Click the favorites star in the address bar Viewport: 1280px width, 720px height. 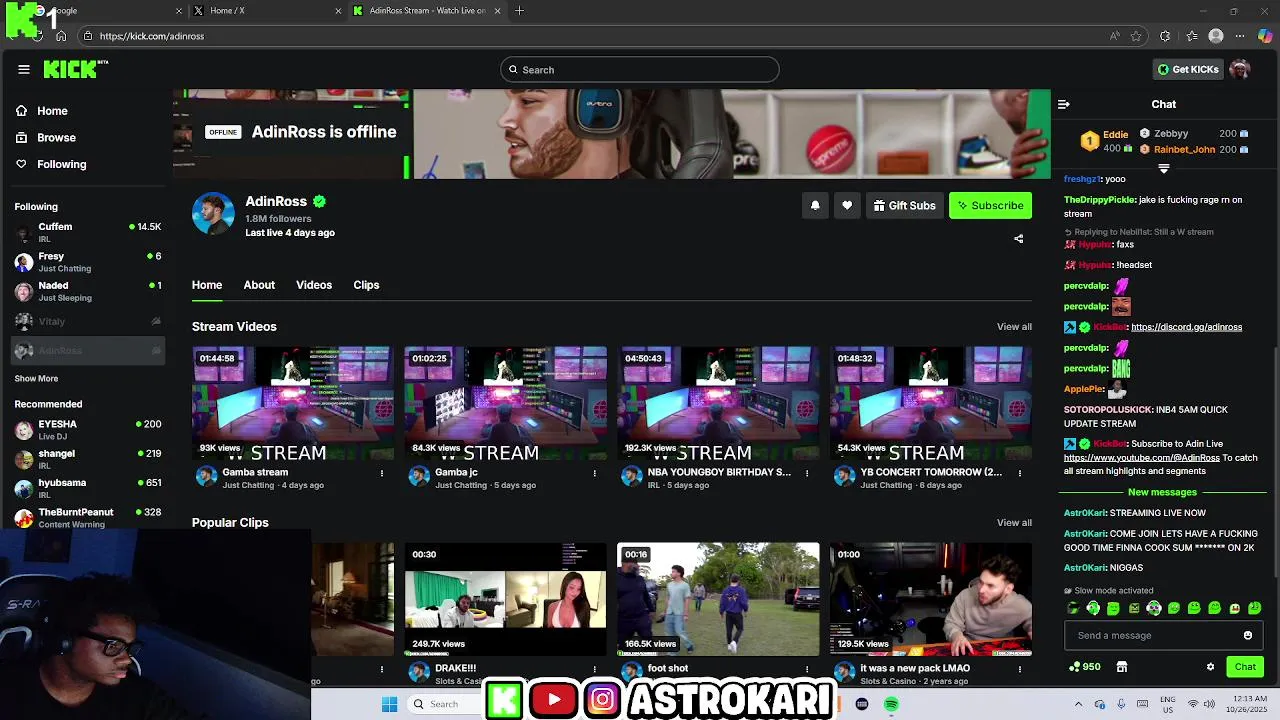point(1136,36)
